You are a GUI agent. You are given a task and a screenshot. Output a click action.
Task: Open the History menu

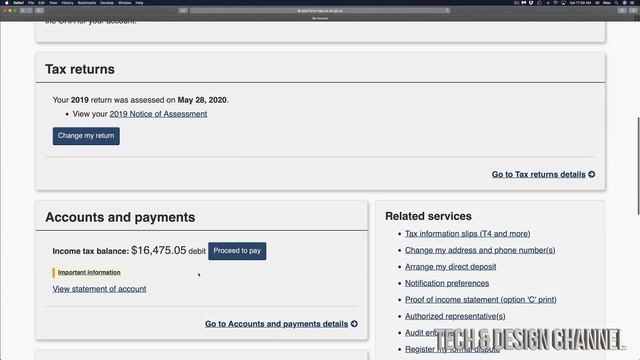click(x=67, y=3)
